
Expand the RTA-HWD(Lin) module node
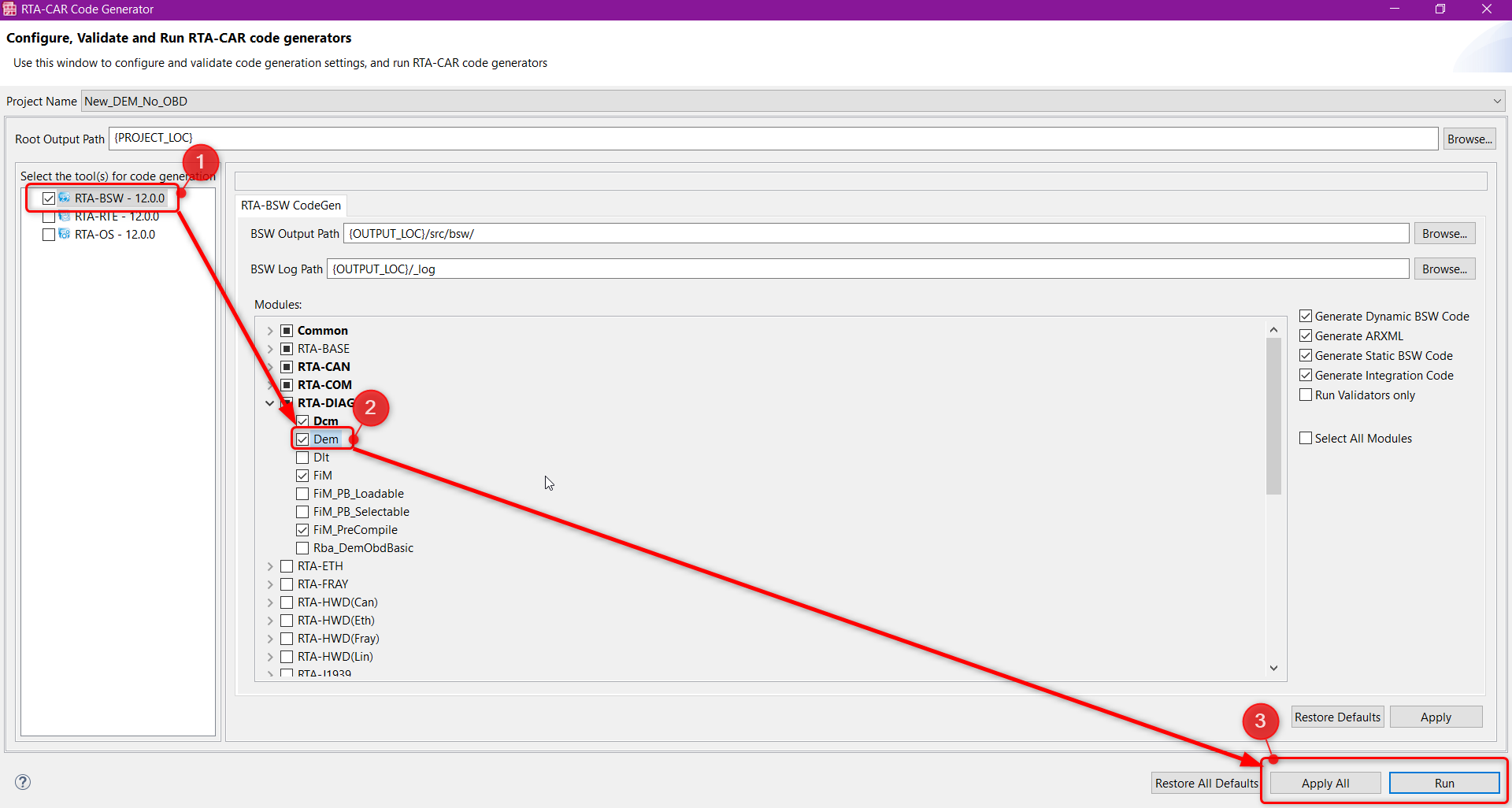[270, 657]
